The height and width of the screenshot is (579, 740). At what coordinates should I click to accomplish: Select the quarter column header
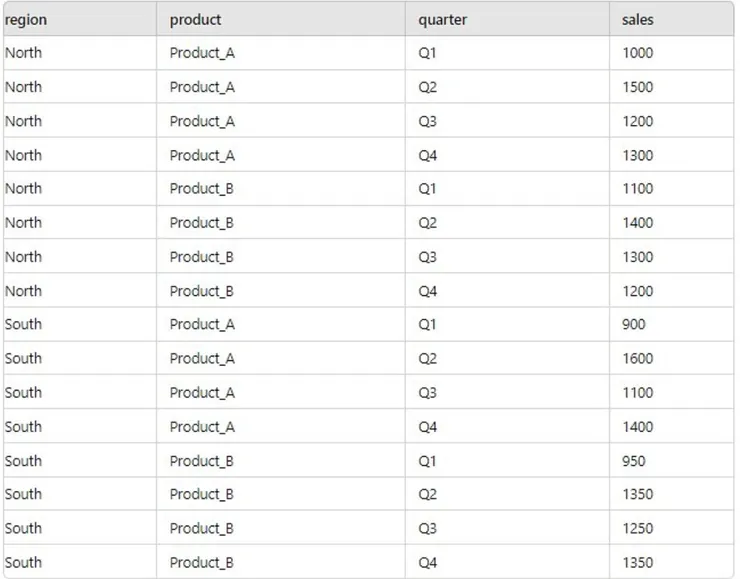point(443,19)
